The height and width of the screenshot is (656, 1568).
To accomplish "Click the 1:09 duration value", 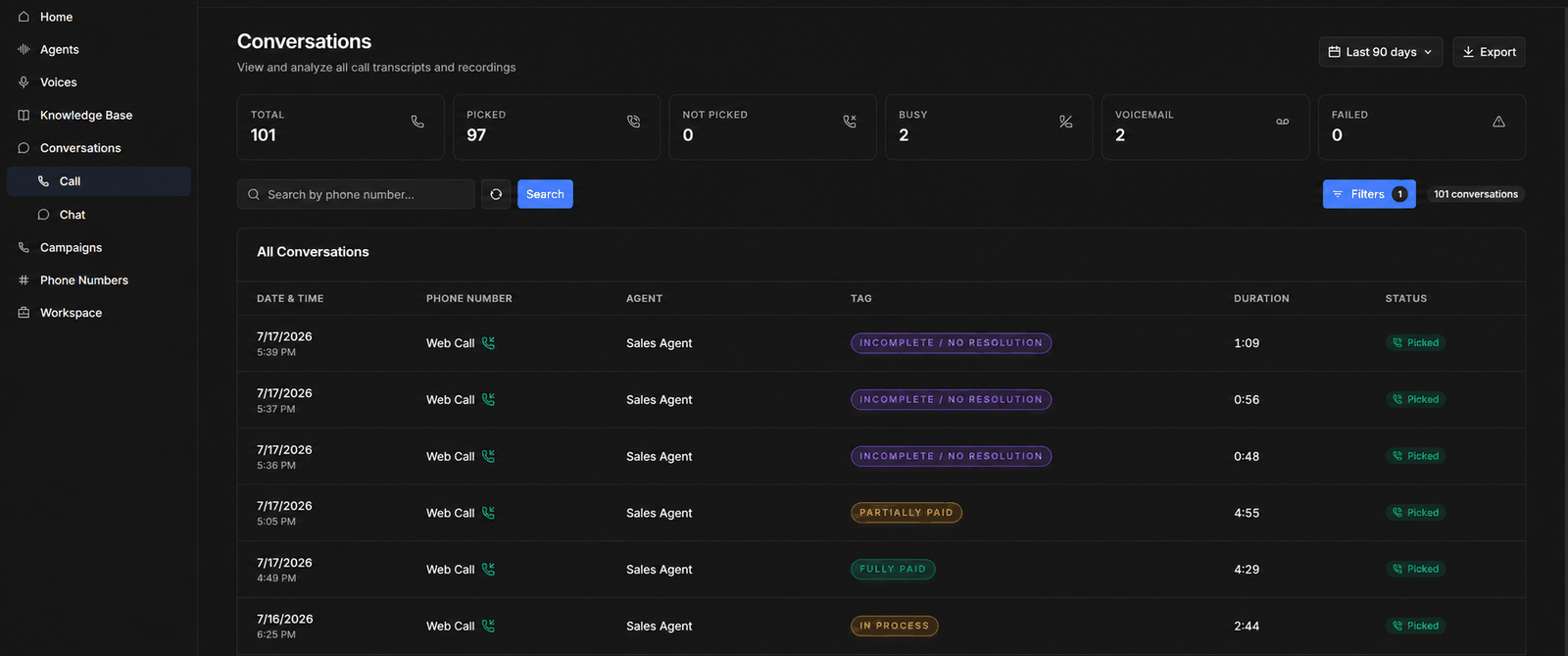I will click(x=1247, y=343).
